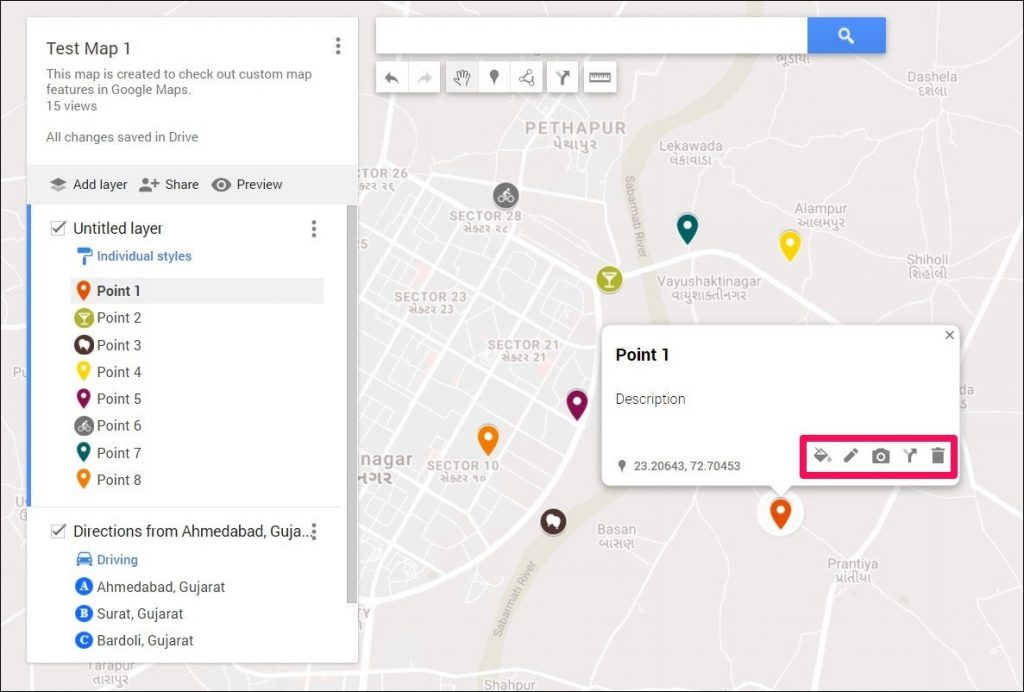
Task: Click the brown tooth marker on map
Action: (553, 522)
